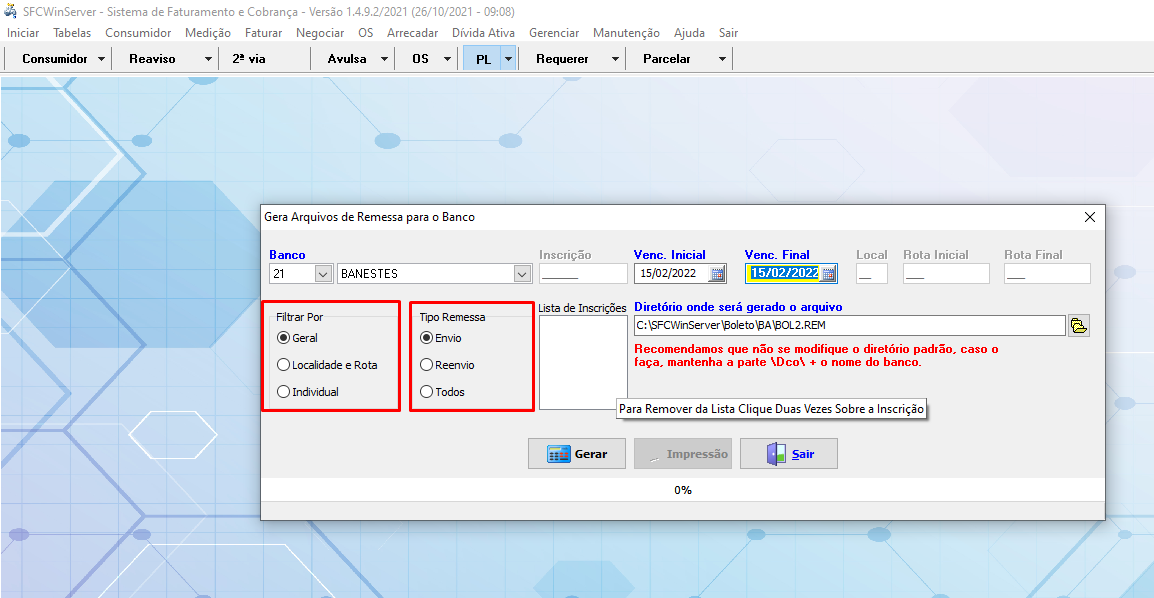Click the Gerar button
The width and height of the screenshot is (1154, 598).
pos(577,454)
